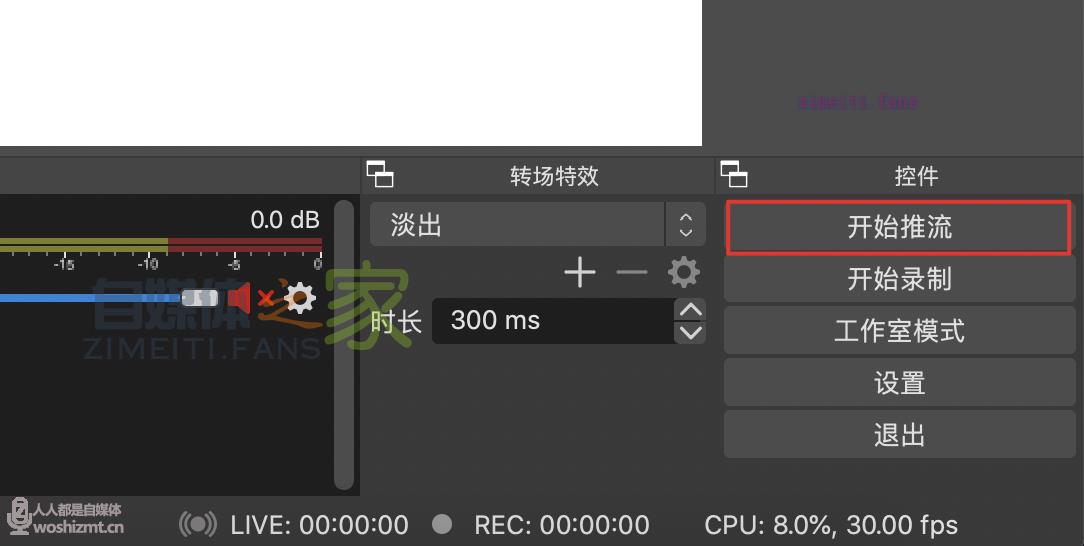The height and width of the screenshot is (546, 1084).
Task: Open the 淡出 transition dropdown
Action: (538, 225)
